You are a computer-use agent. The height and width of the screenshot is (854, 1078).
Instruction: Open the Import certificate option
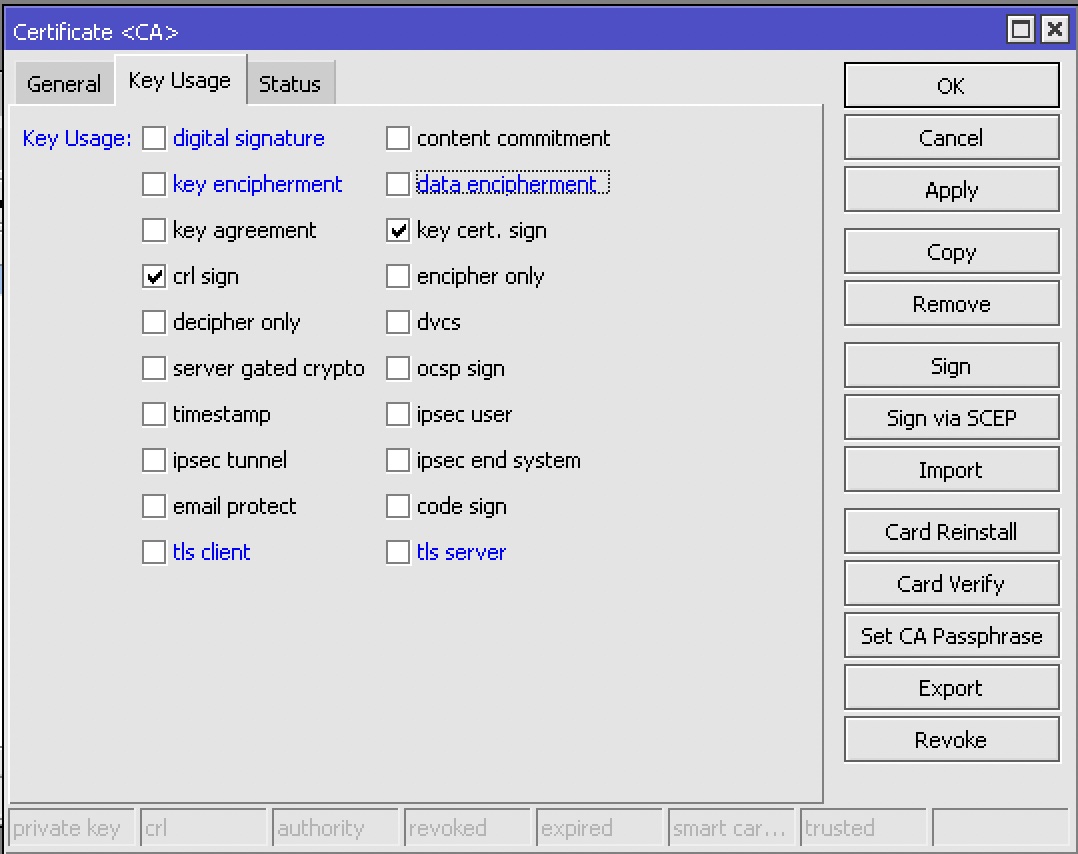click(951, 470)
